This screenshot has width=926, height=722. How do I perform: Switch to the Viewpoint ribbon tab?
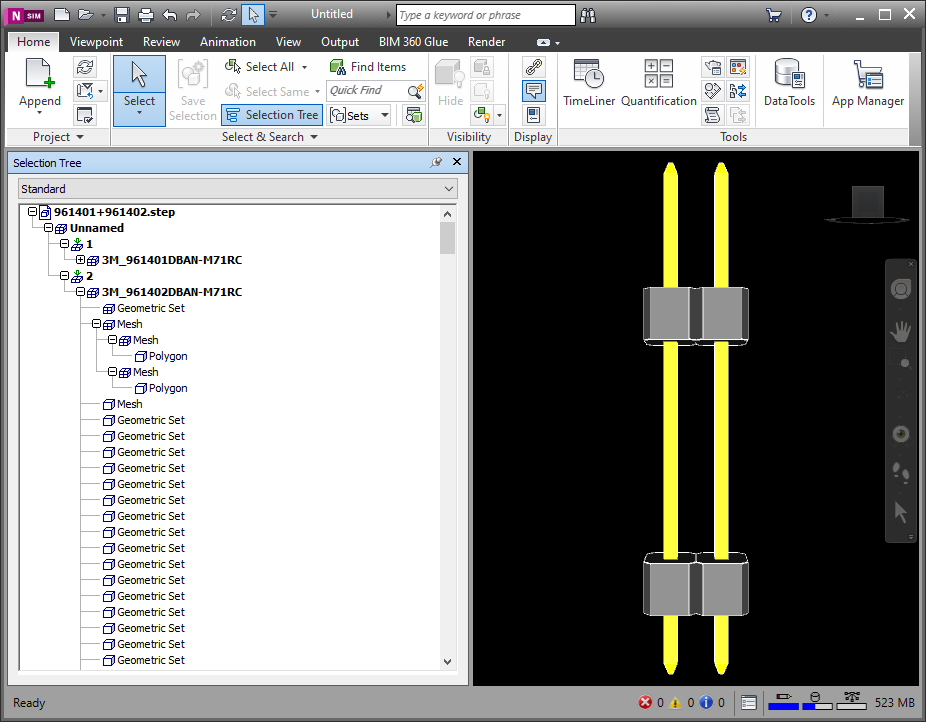97,42
